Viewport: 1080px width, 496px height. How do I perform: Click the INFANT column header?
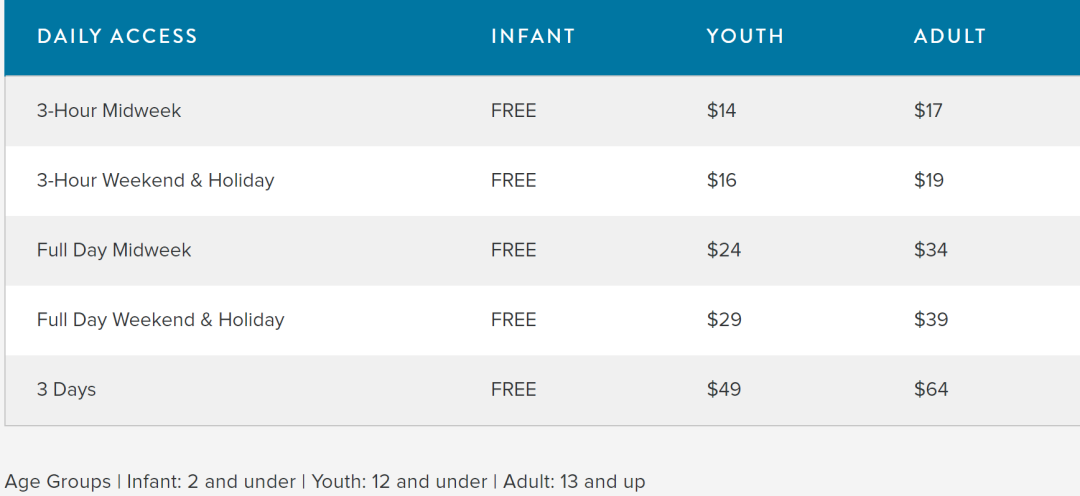point(533,37)
